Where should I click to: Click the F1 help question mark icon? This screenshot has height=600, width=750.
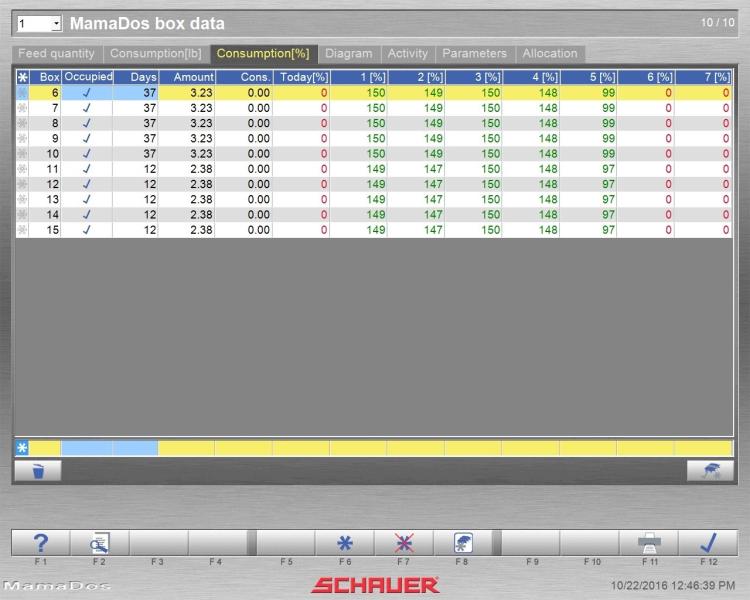tap(40, 543)
